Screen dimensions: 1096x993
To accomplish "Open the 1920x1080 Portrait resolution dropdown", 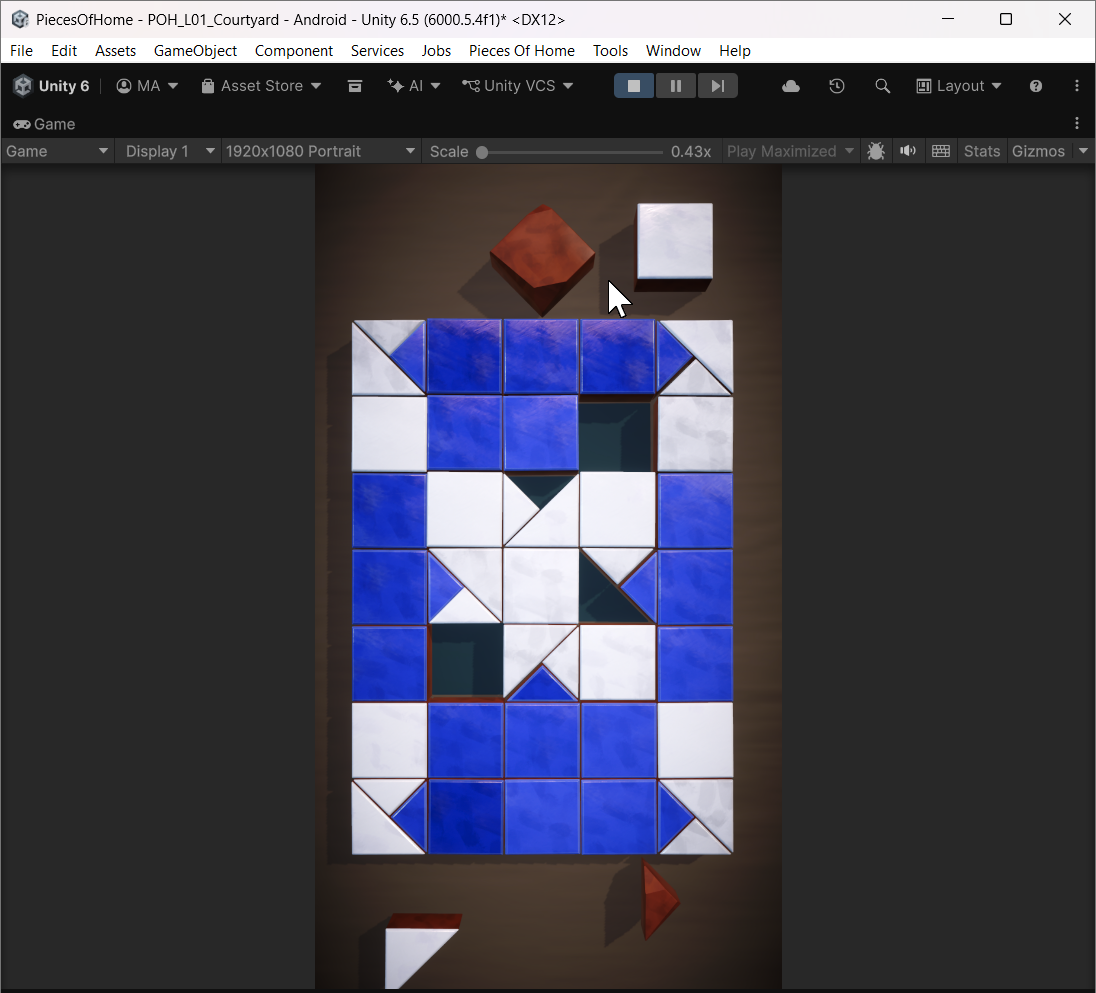I will coord(321,152).
